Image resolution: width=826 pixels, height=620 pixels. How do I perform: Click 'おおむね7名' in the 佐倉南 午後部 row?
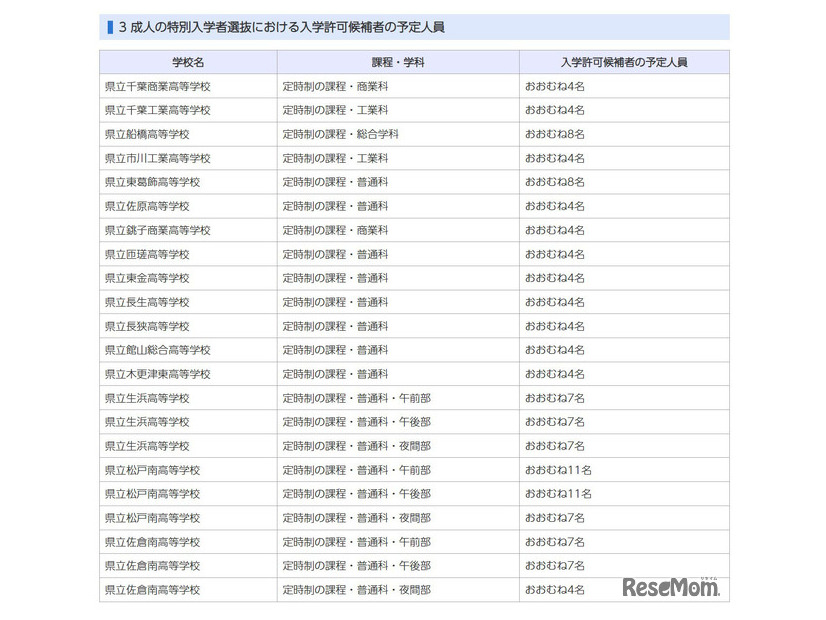555,566
